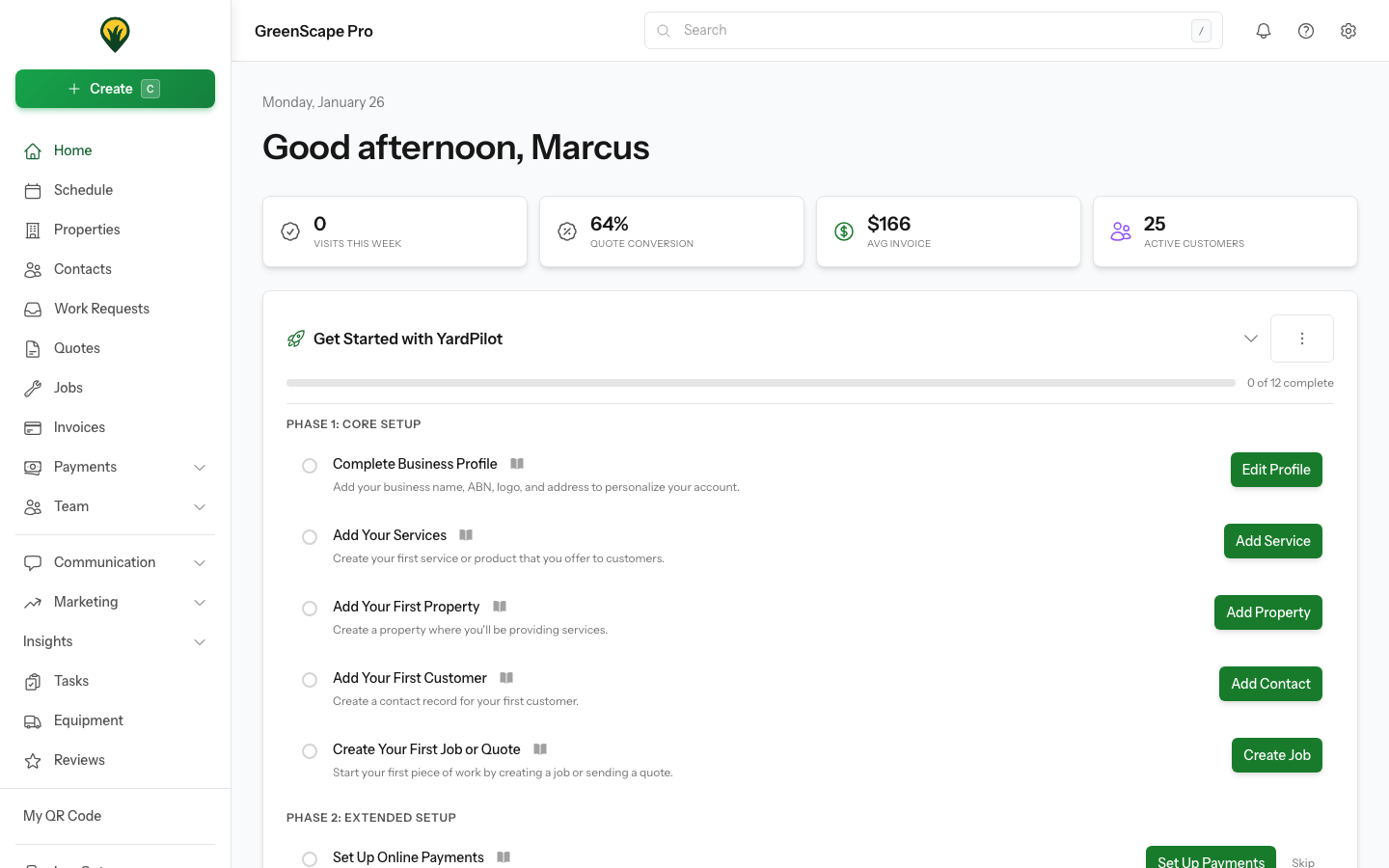This screenshot has height=868, width=1389.
Task: Open settings with the gear icon
Action: tap(1348, 30)
